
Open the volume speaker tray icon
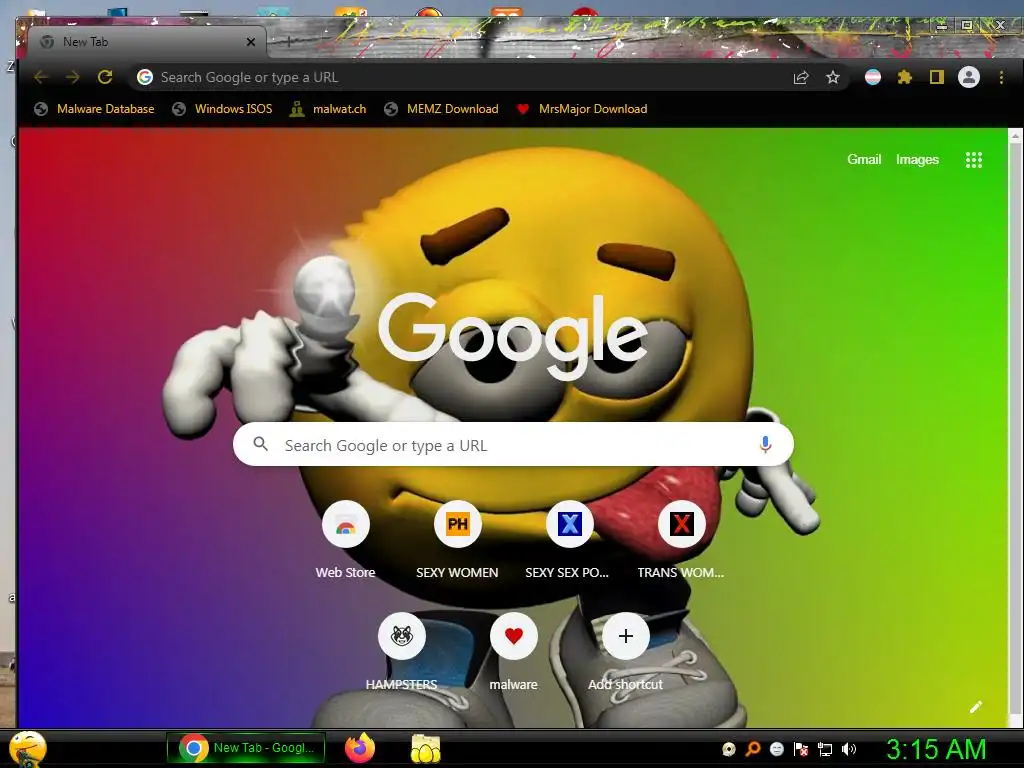tap(848, 749)
